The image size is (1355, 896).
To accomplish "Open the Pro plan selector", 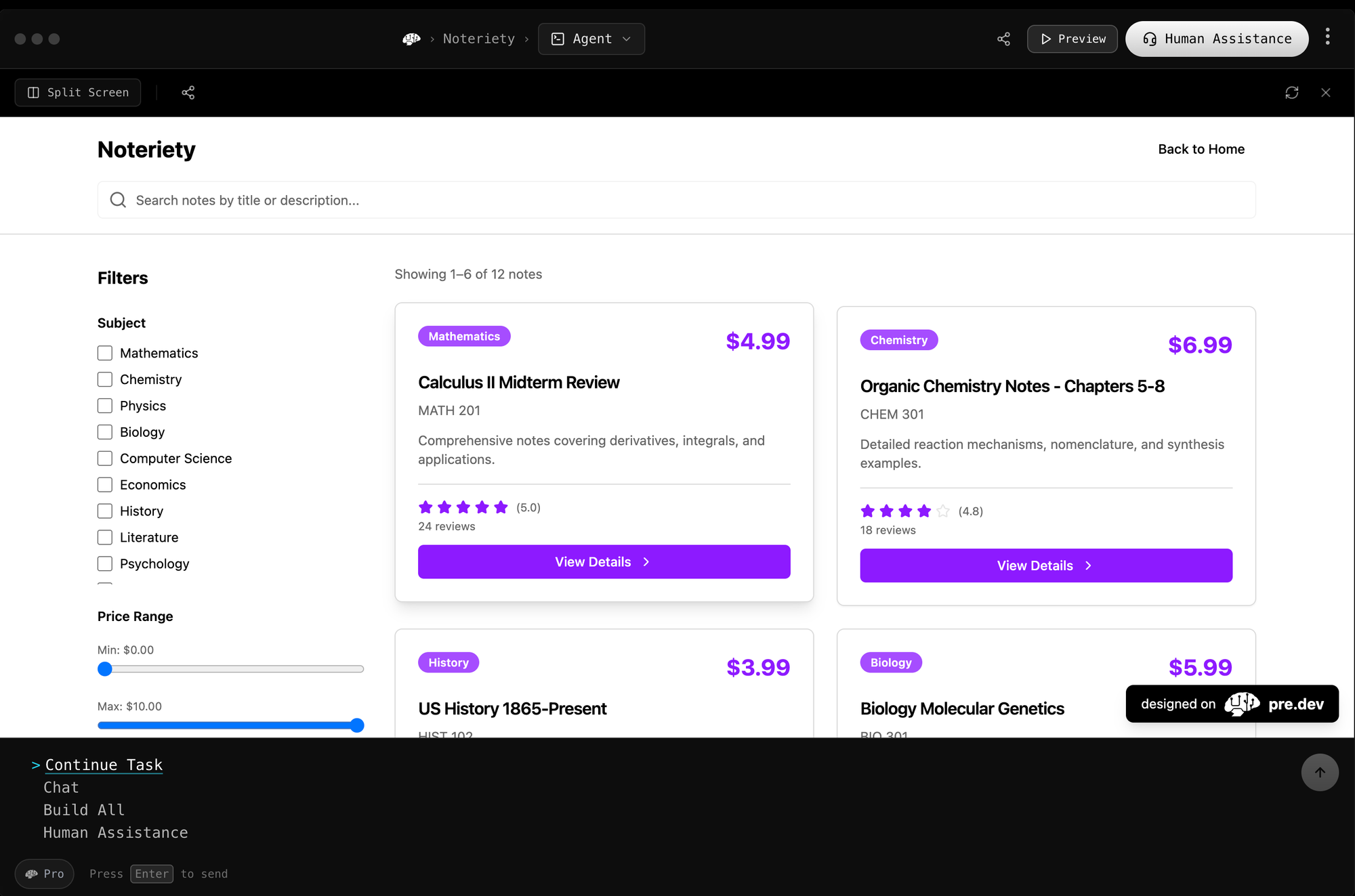I will [x=45, y=874].
